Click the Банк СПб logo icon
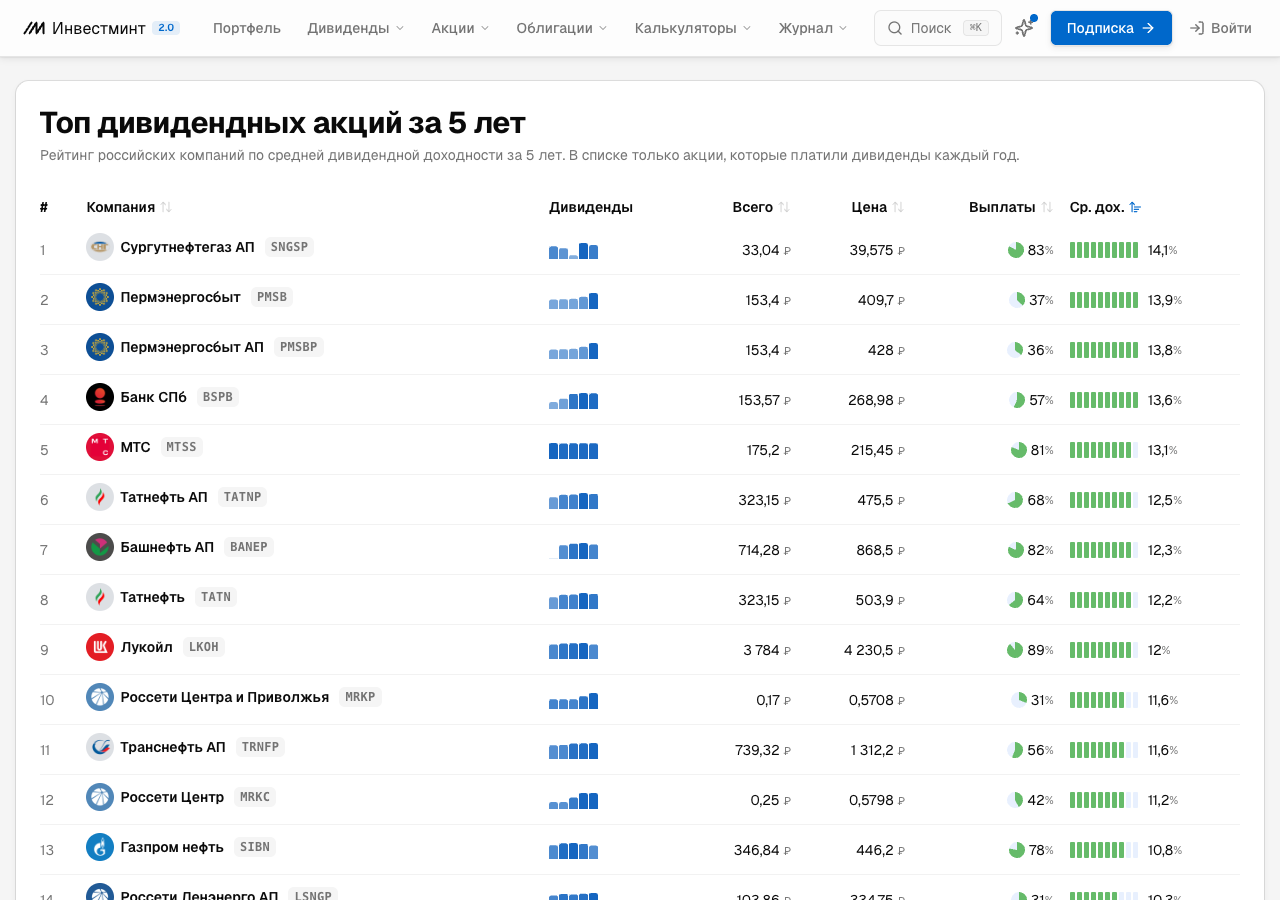 [x=100, y=397]
